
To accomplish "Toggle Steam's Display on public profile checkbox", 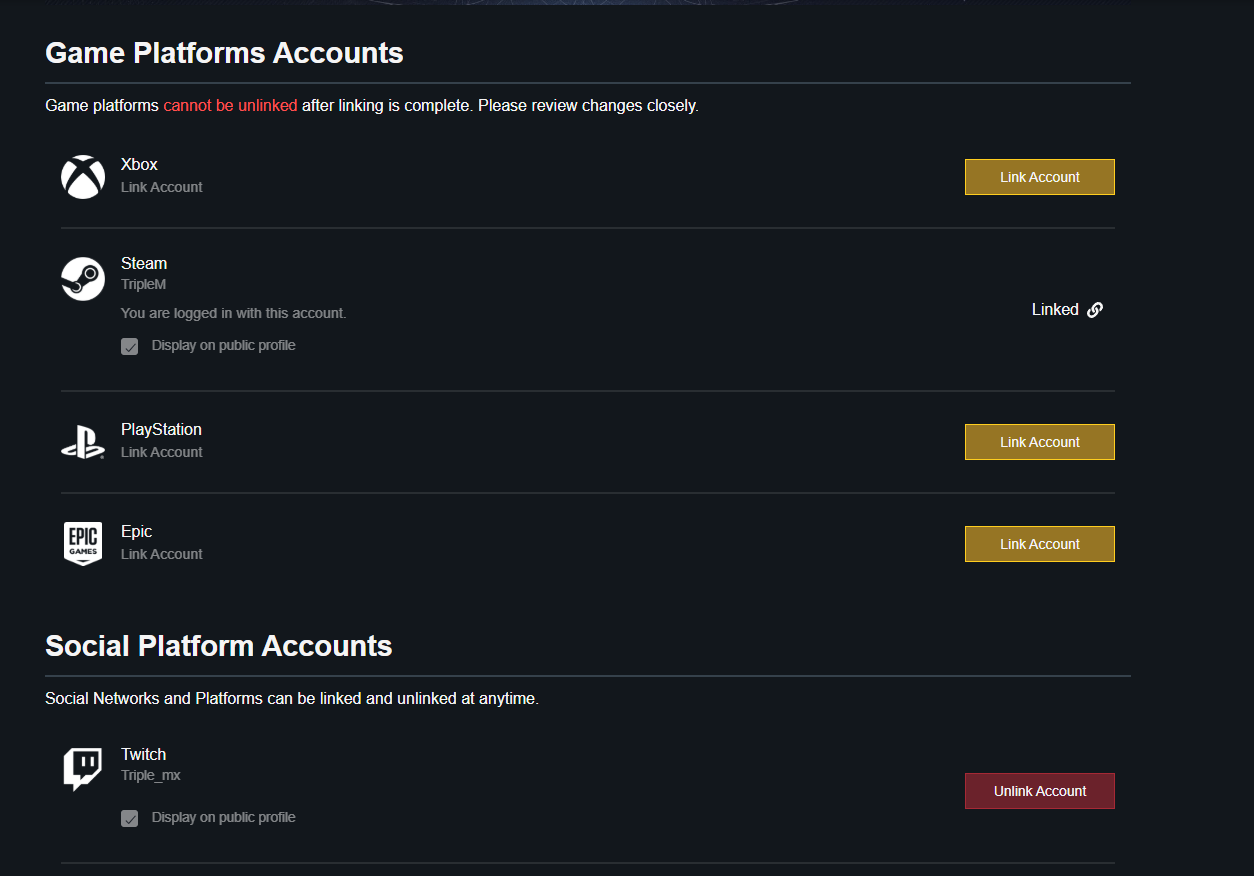I will [130, 346].
